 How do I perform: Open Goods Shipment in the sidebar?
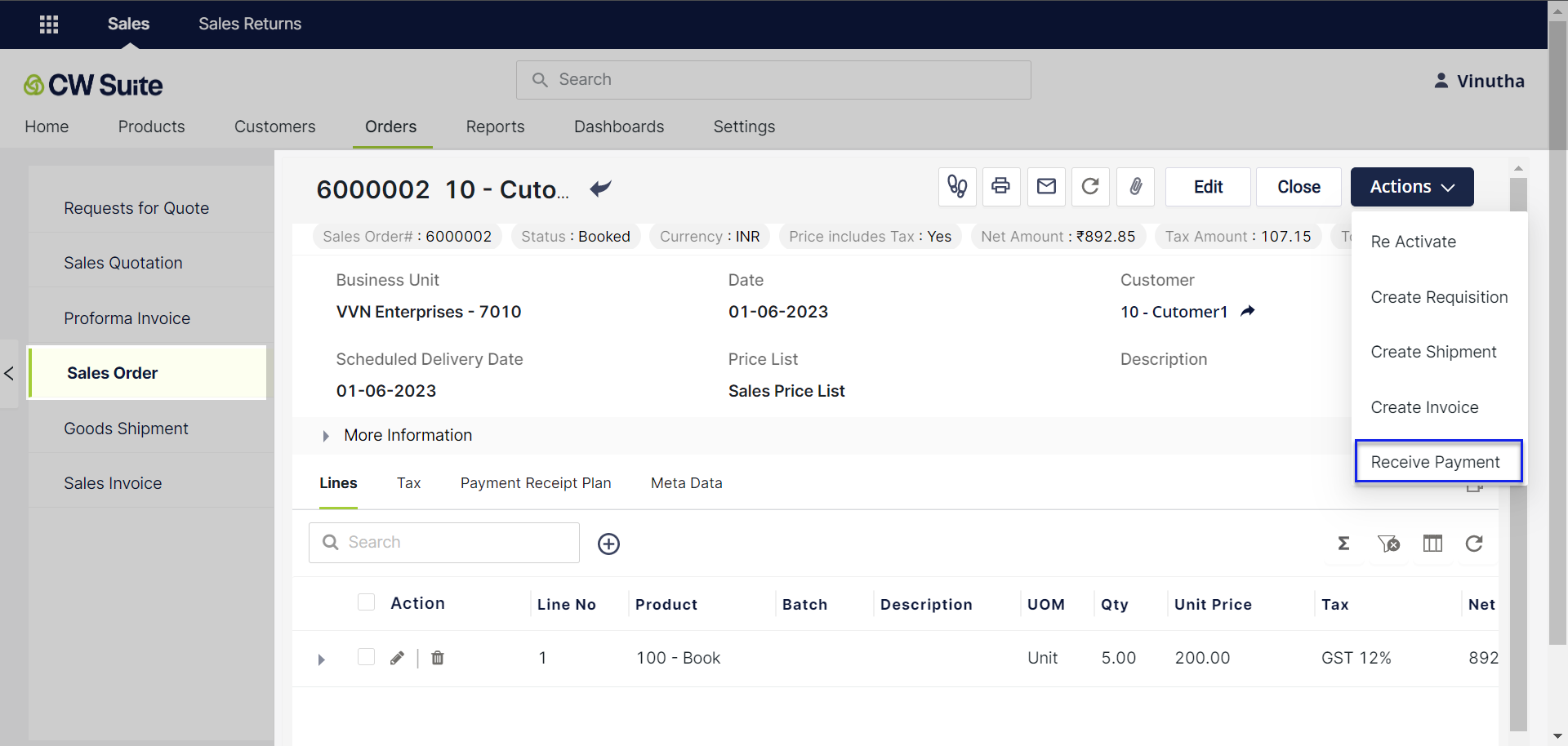point(126,429)
